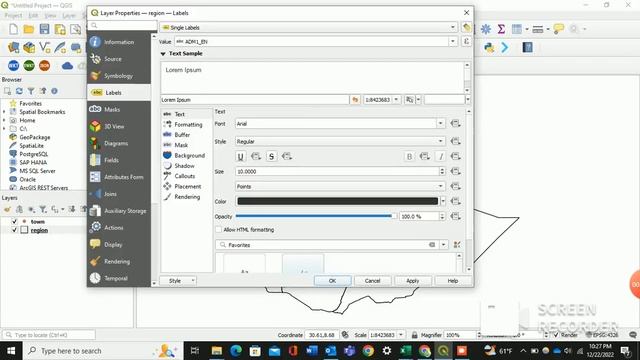Toggle italic text style
640x360 pixels.
tap(440, 156)
